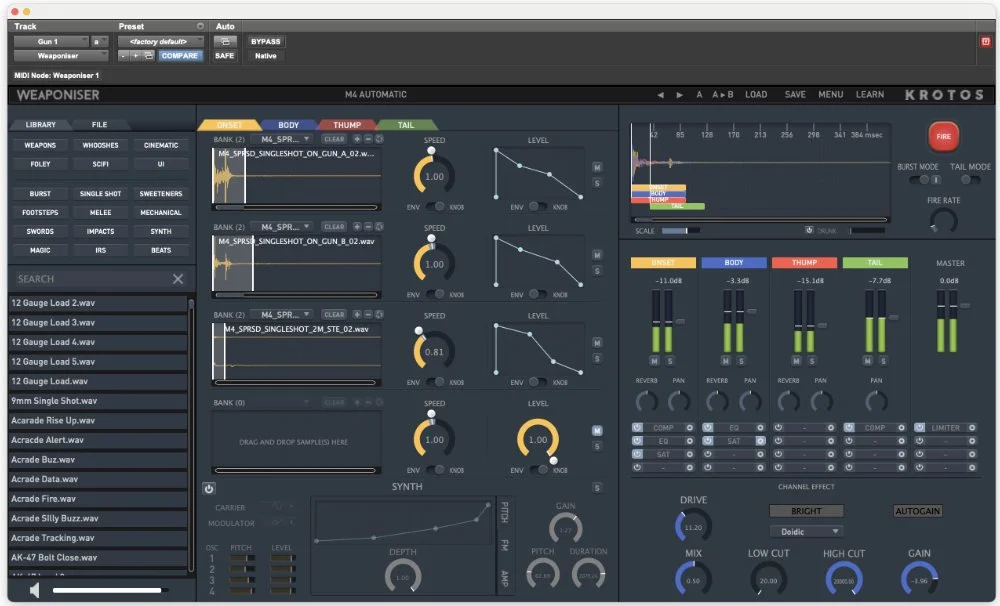Select '9mm Single Shot.wav' in the list

(99, 401)
